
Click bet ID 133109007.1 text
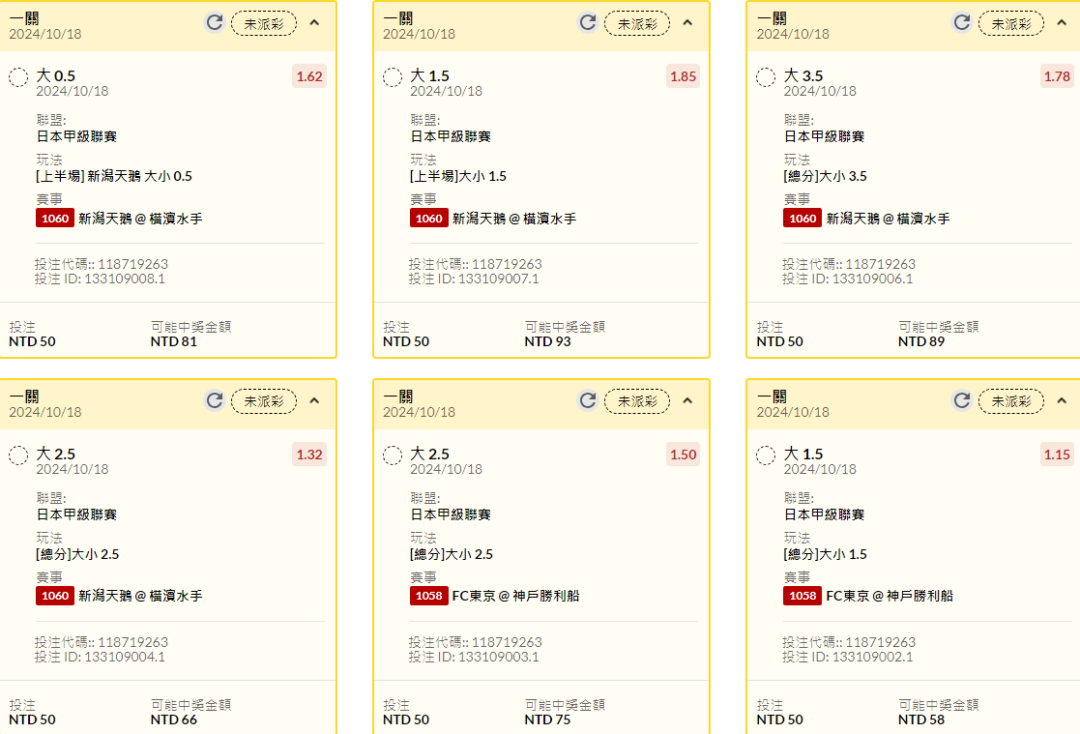pyautogui.click(x=474, y=279)
